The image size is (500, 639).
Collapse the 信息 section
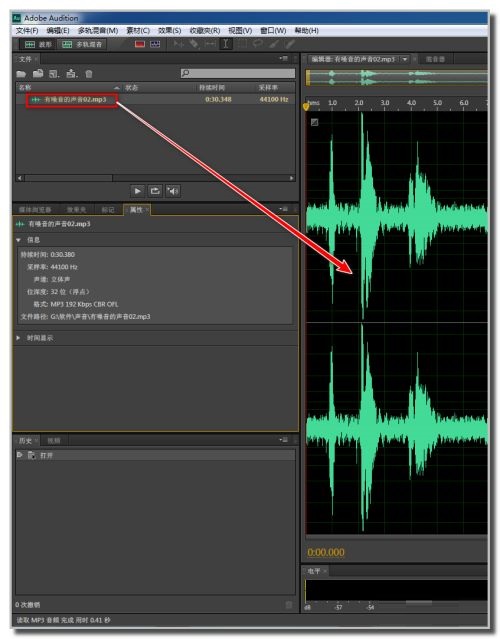tap(18, 240)
